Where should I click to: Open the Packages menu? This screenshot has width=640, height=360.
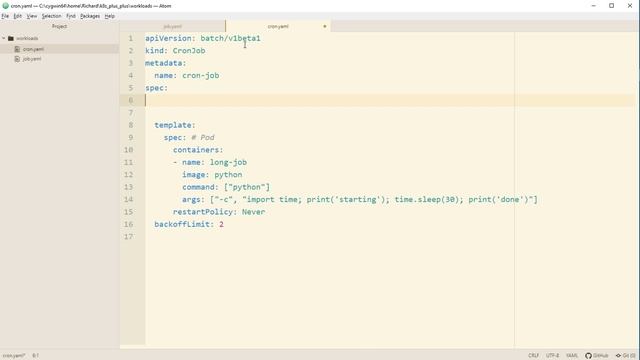pos(90,16)
